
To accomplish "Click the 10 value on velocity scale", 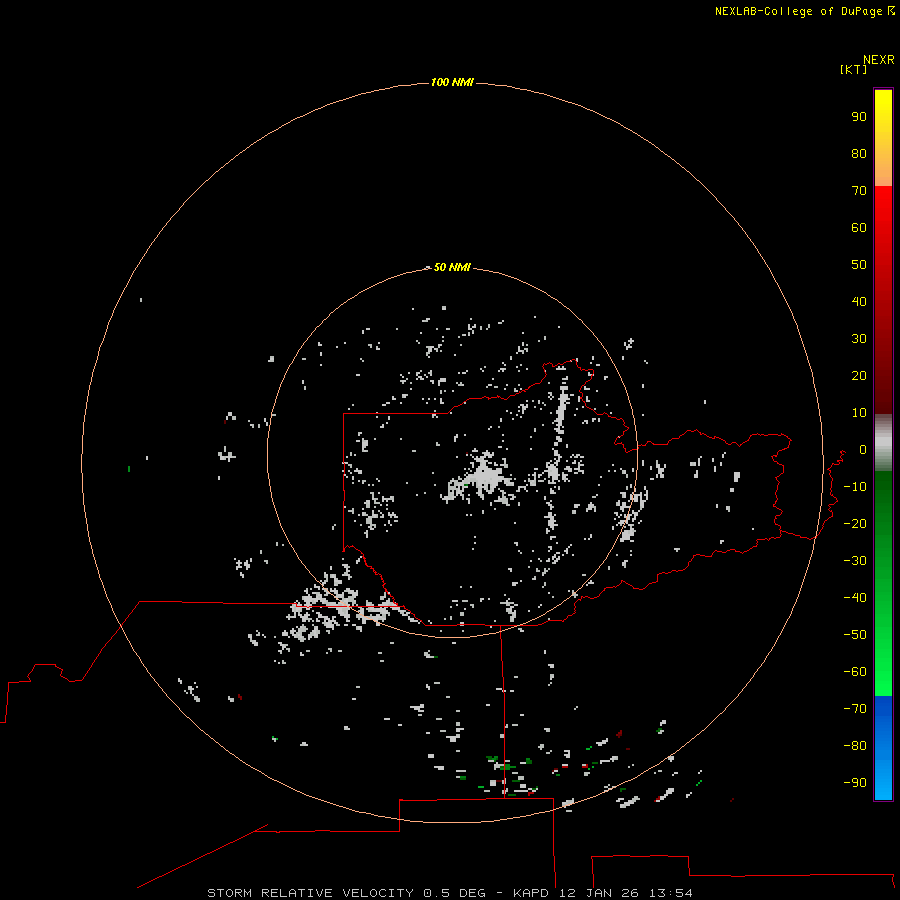I will 859,413.
